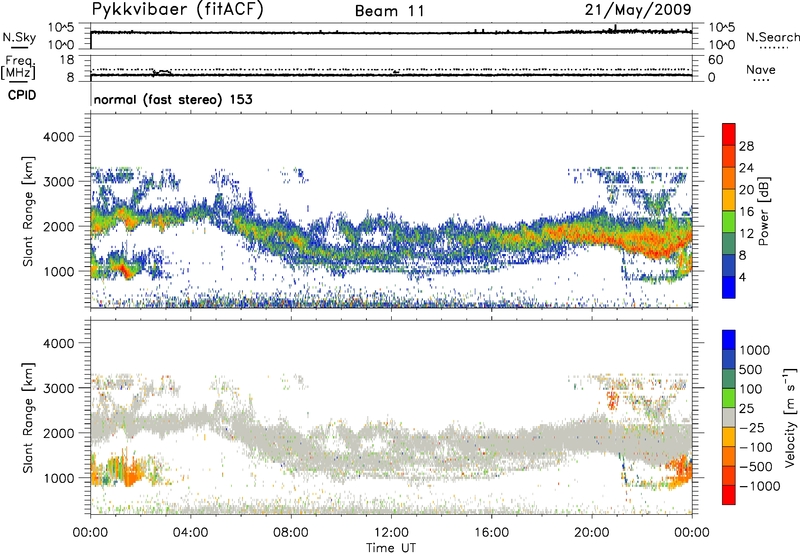The width and height of the screenshot is (800, 554).
Task: Click the "Slant Range [km]" label of the velocity panel
Action: (x=28, y=417)
